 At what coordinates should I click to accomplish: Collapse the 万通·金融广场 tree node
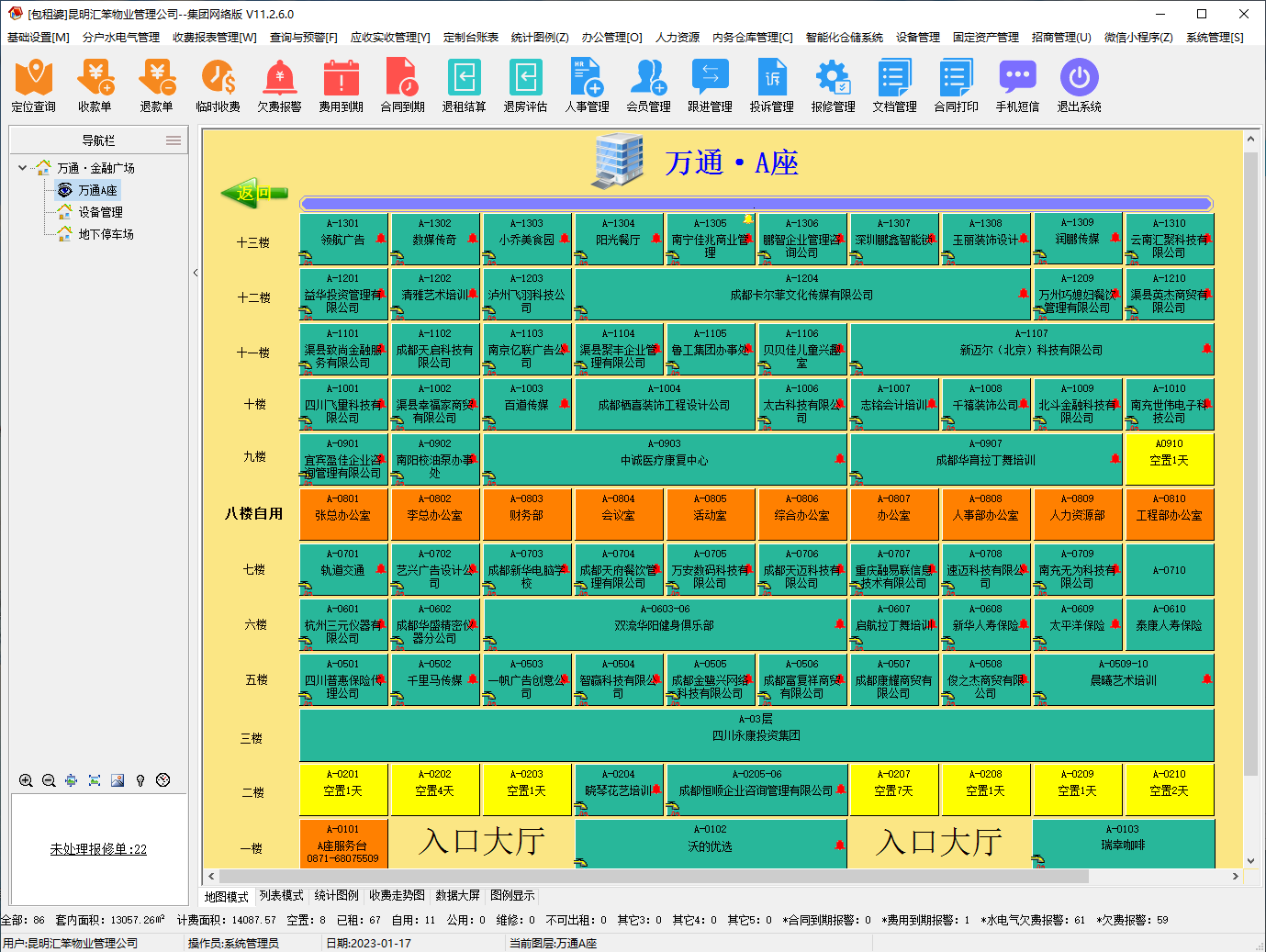[x=22, y=168]
